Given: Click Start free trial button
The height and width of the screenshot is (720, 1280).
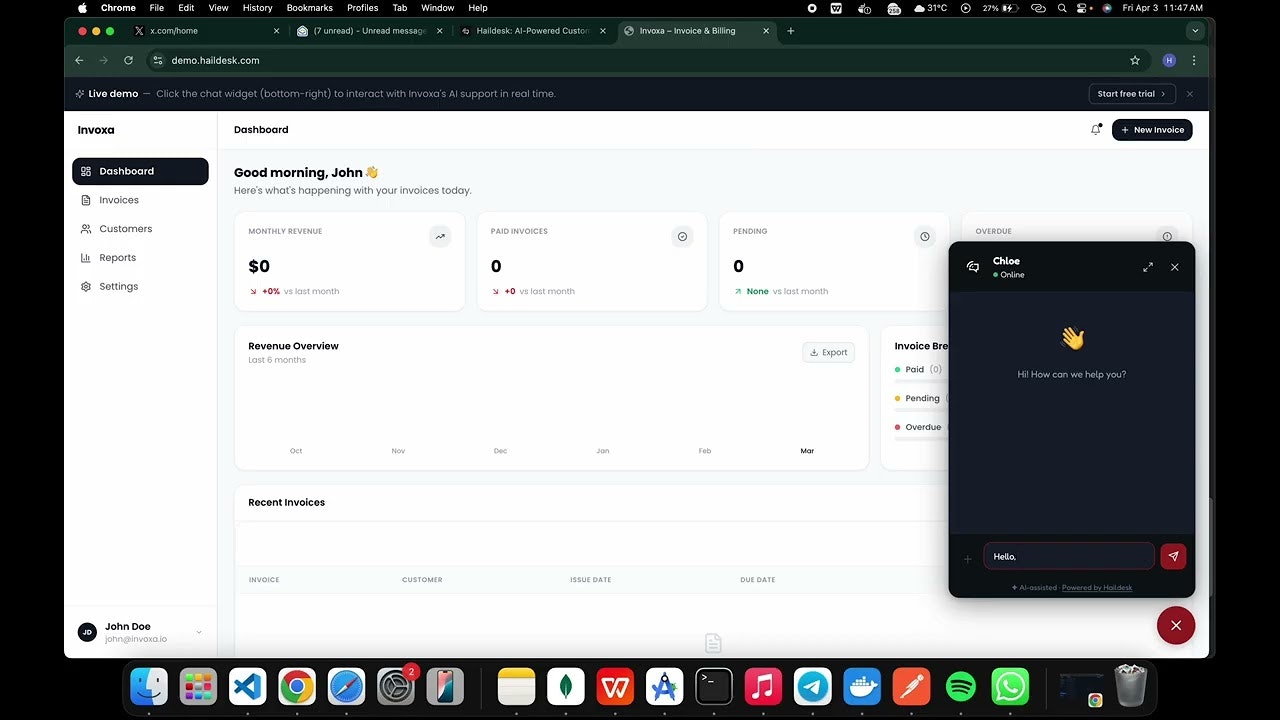Looking at the screenshot, I should point(1132,94).
